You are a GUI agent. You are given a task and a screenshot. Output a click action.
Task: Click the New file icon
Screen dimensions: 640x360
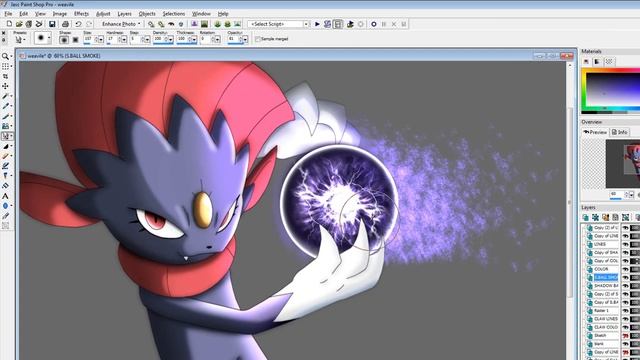9,24
